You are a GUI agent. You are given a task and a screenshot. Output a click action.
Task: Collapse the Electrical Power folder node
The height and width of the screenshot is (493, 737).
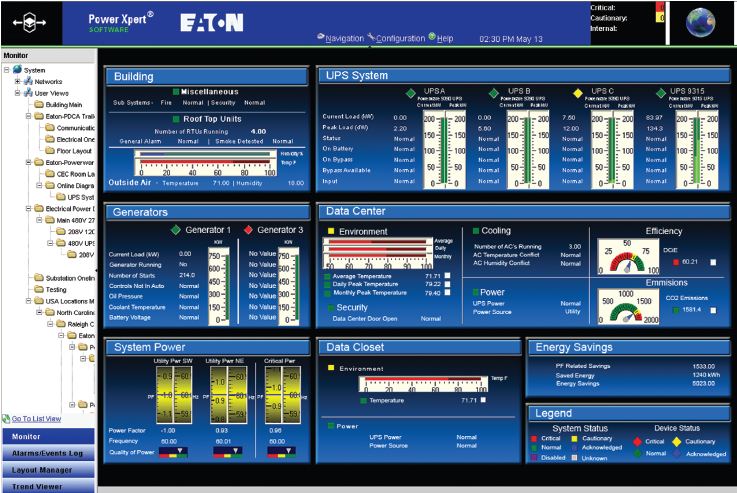(28, 208)
